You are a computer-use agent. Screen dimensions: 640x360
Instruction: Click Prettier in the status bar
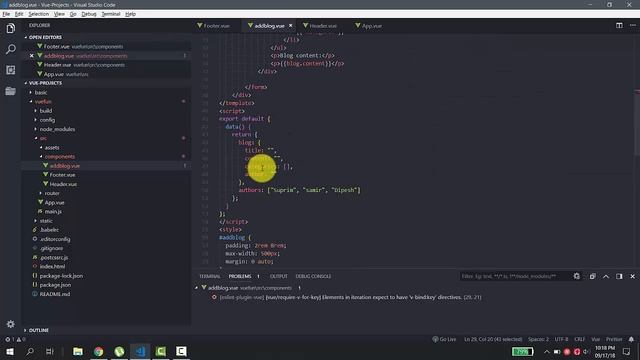point(614,339)
